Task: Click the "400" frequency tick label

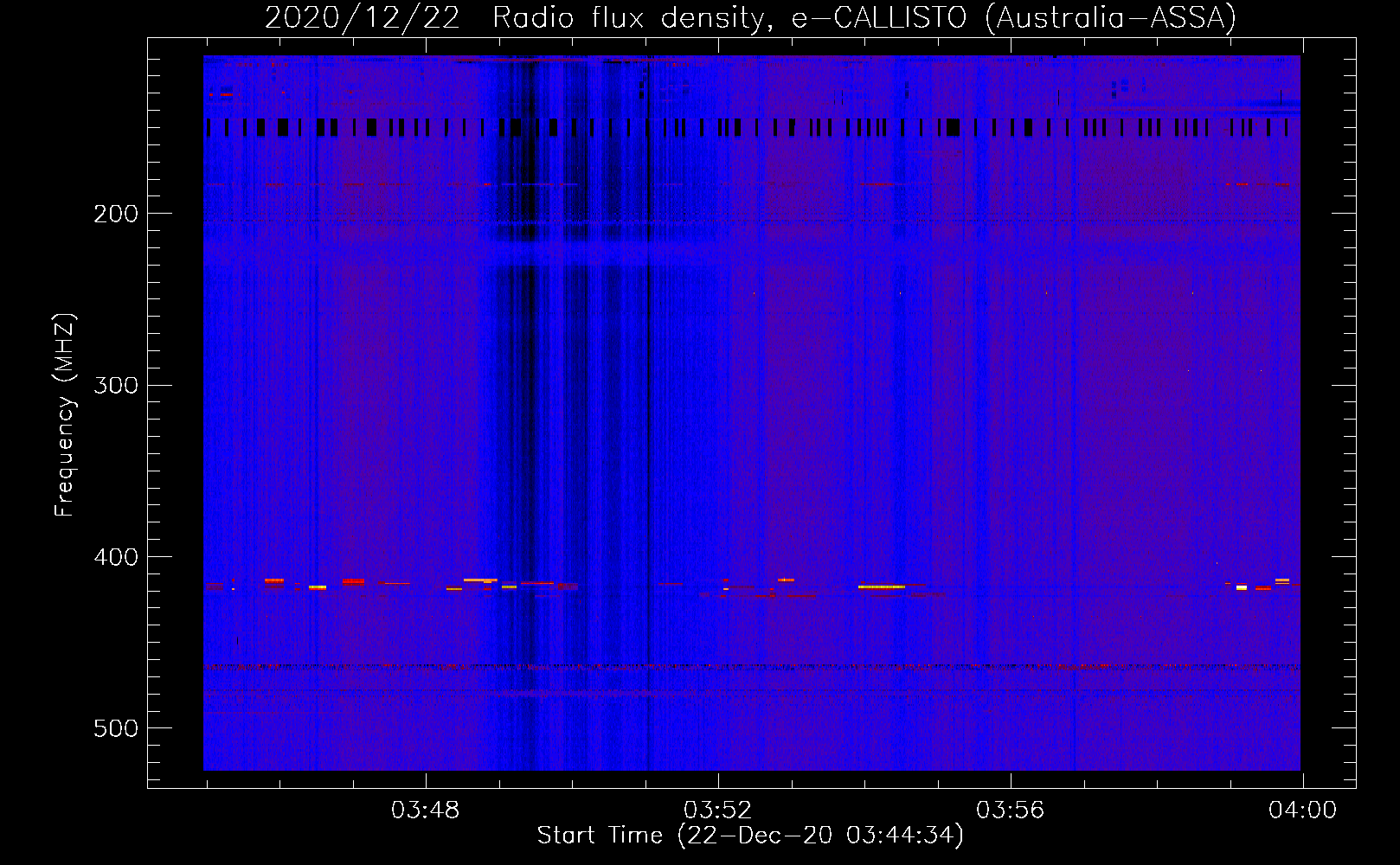Action: 116,557
